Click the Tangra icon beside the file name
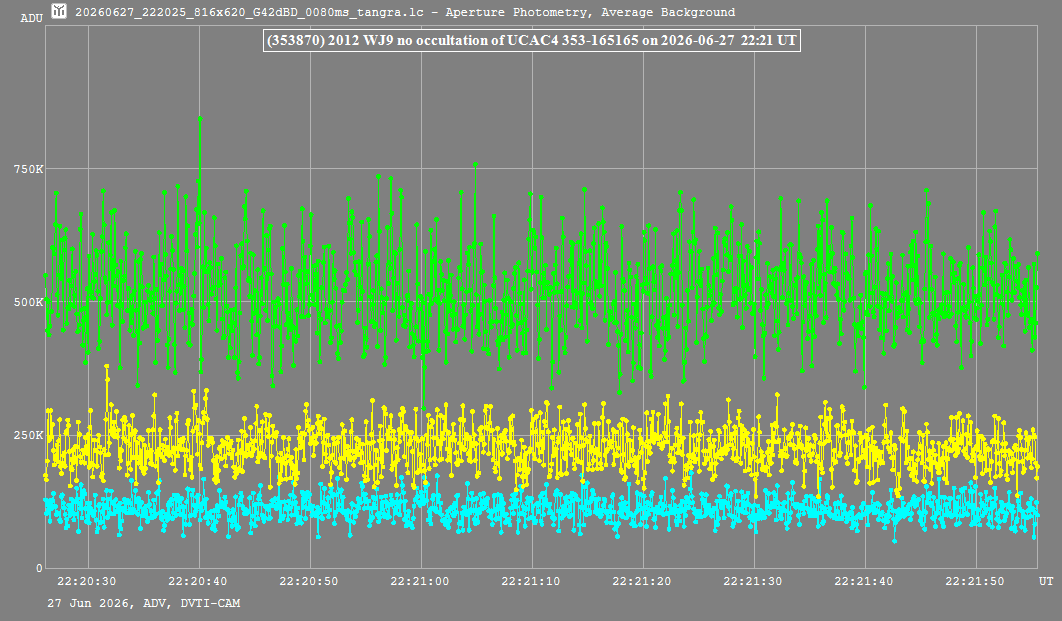The height and width of the screenshot is (621, 1062). [x=59, y=11]
